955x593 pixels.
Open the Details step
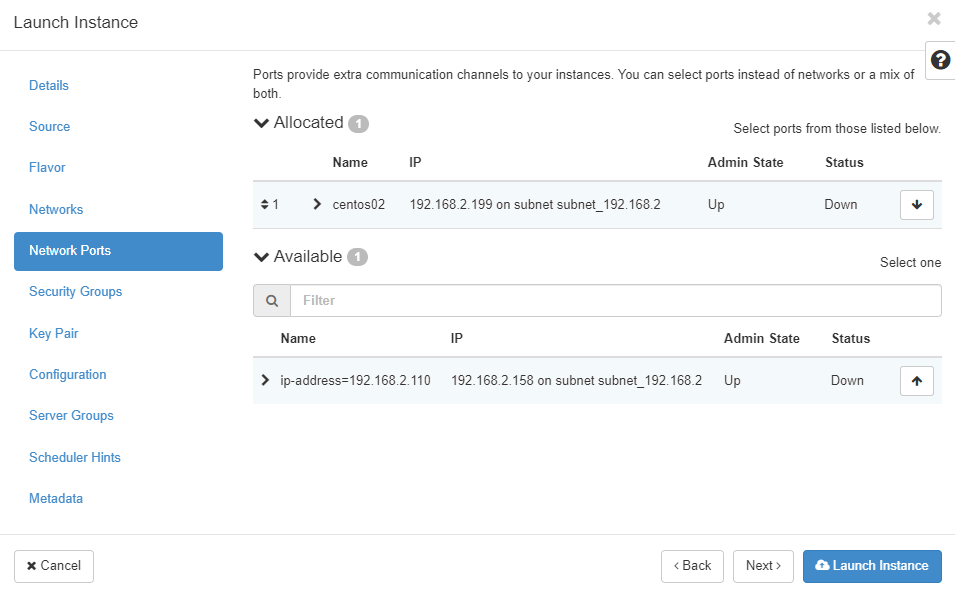click(49, 86)
